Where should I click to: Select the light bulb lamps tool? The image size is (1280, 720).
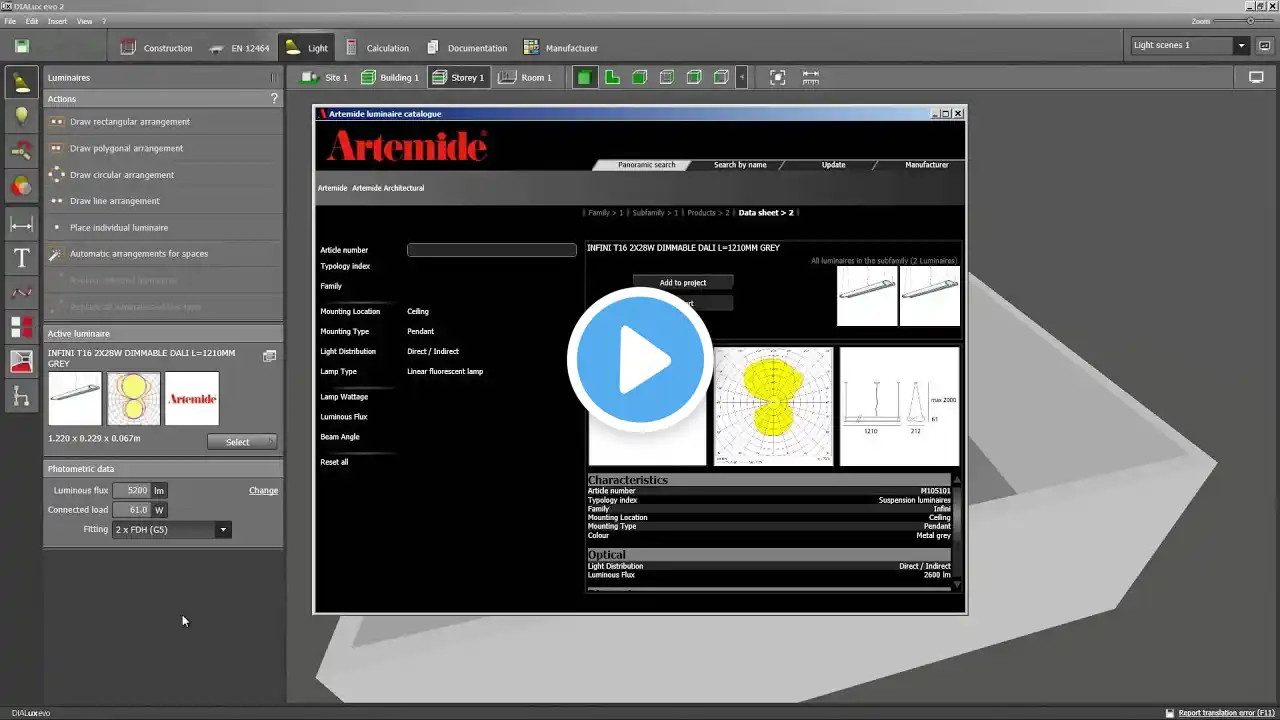[x=21, y=117]
